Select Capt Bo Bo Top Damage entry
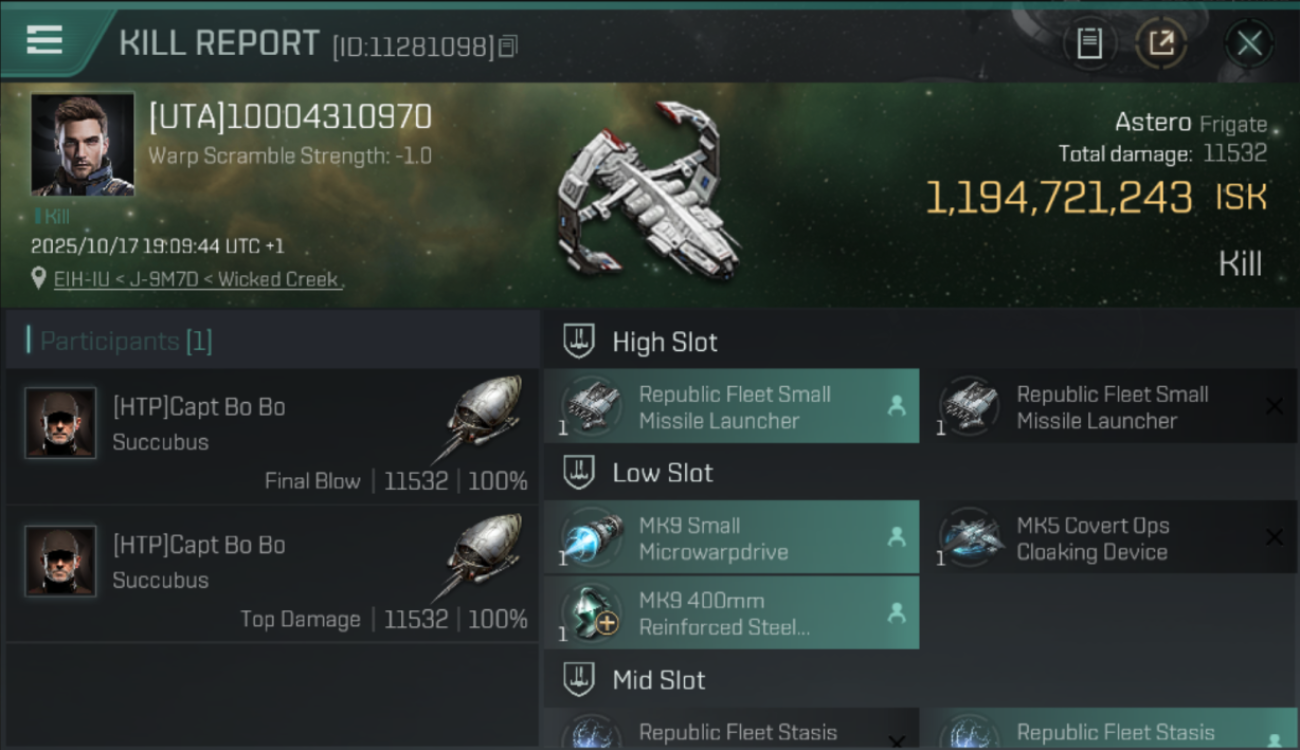The height and width of the screenshot is (750, 1300). pos(272,573)
